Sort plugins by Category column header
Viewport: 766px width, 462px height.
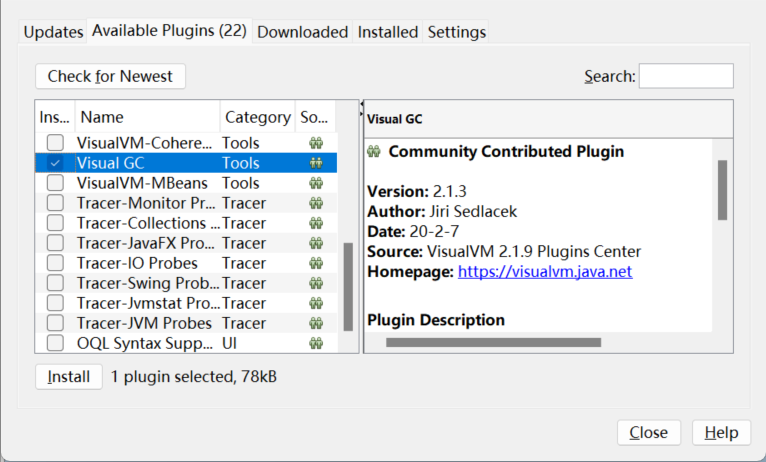click(257, 117)
